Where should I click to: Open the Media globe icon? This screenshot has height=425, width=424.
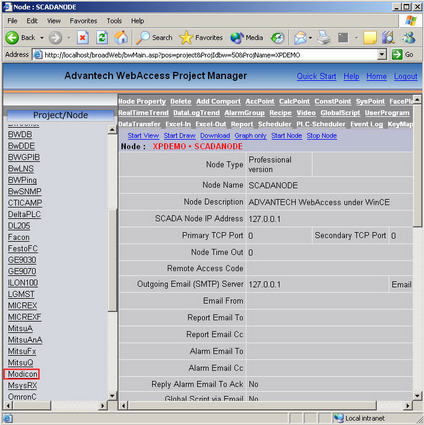(x=237, y=38)
